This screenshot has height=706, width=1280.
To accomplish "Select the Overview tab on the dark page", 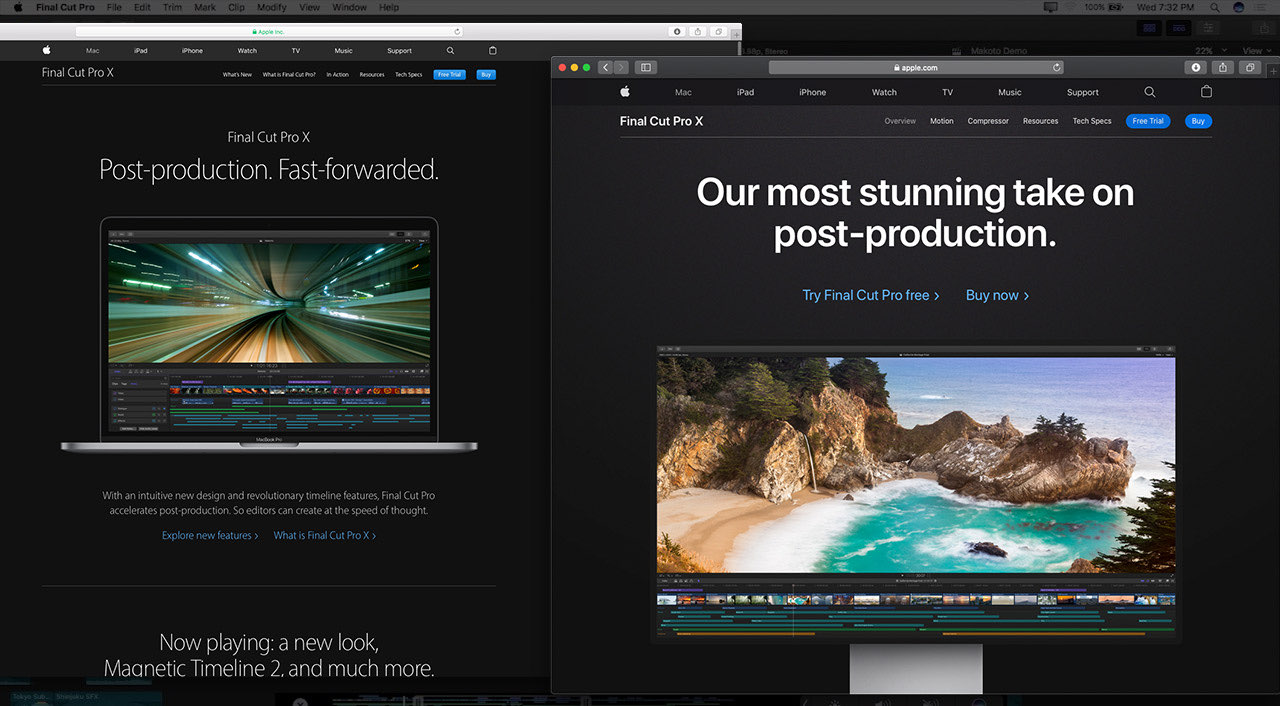I will [900, 121].
